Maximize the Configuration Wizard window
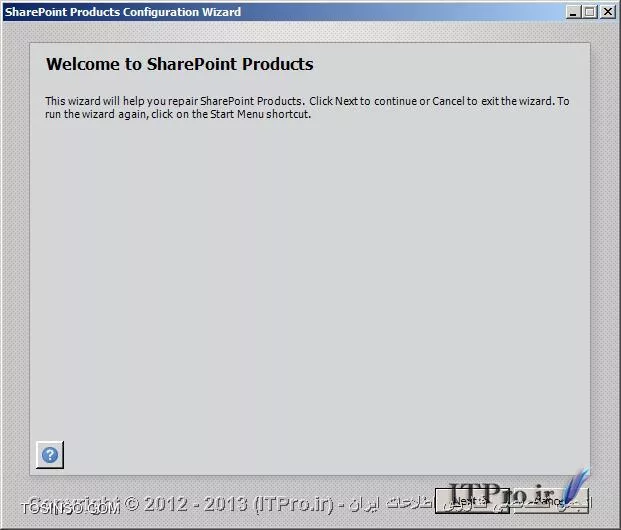The image size is (621, 530). [x=589, y=12]
